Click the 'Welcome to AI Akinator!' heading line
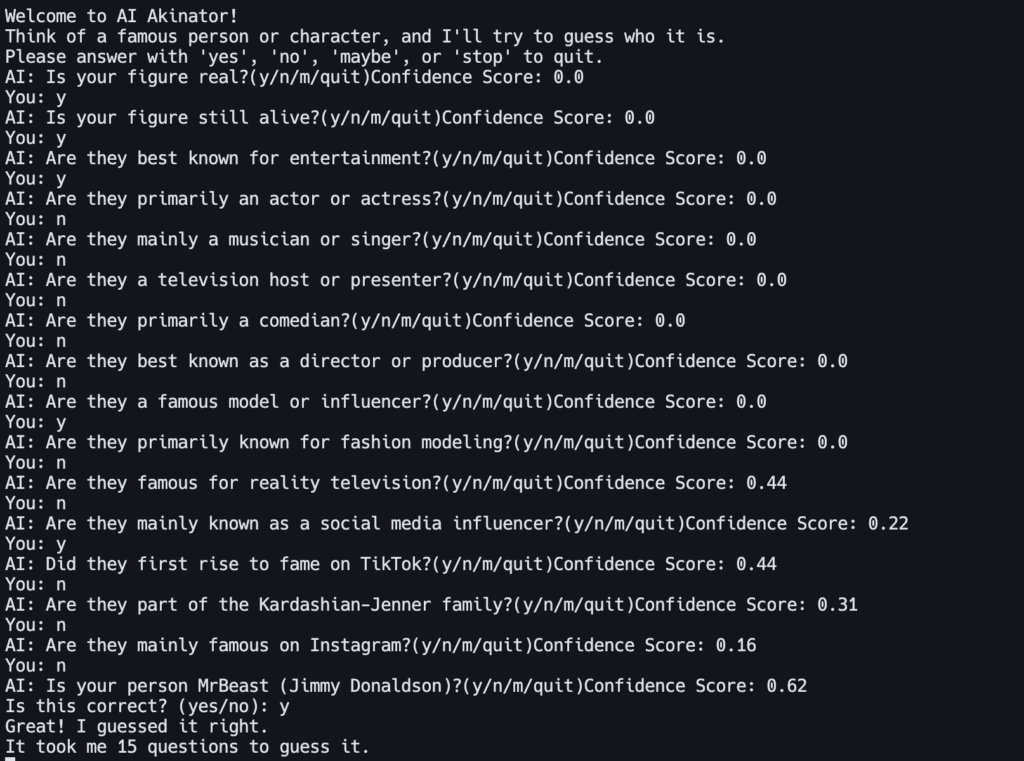Image resolution: width=1024 pixels, height=761 pixels. 122,16
